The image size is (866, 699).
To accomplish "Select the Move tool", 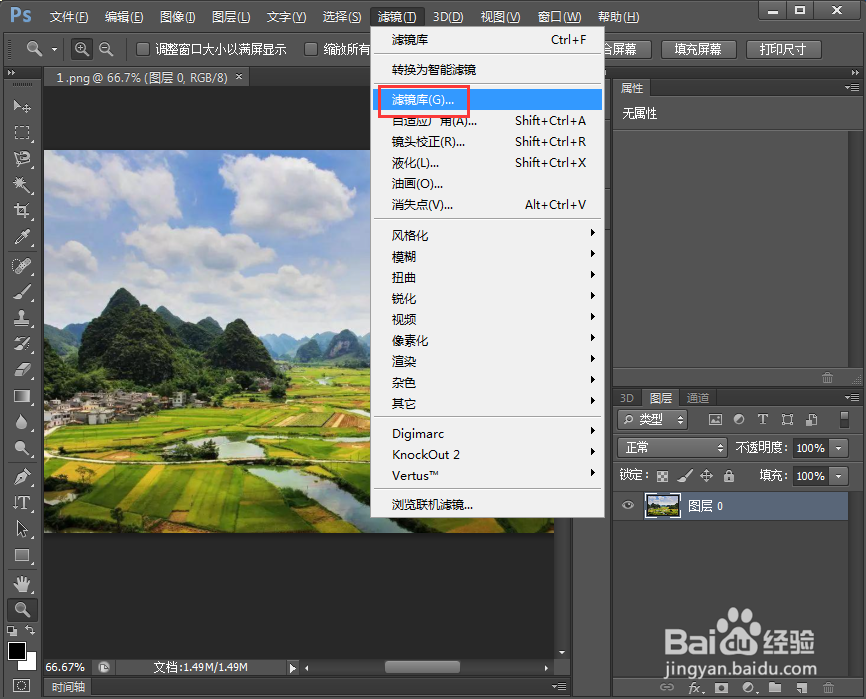I will (x=22, y=105).
